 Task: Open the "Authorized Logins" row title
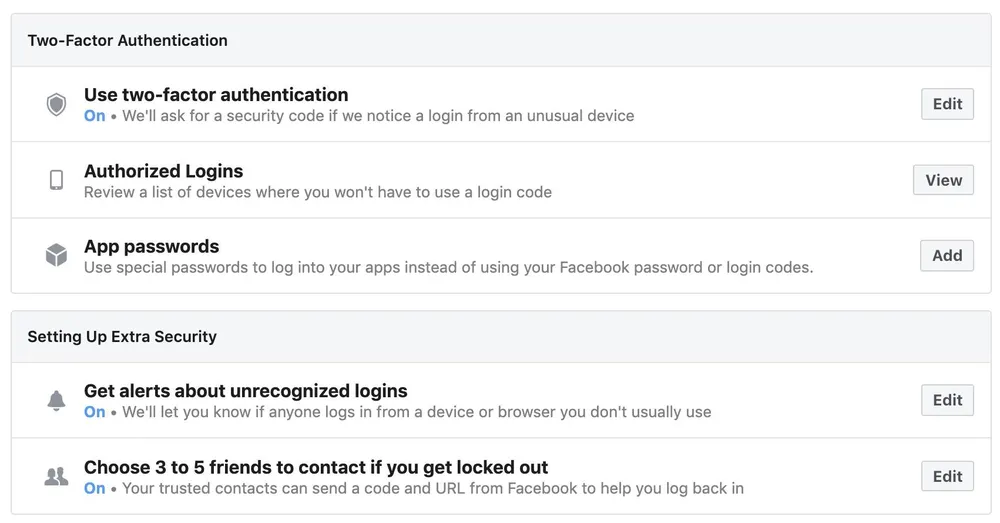click(x=163, y=171)
